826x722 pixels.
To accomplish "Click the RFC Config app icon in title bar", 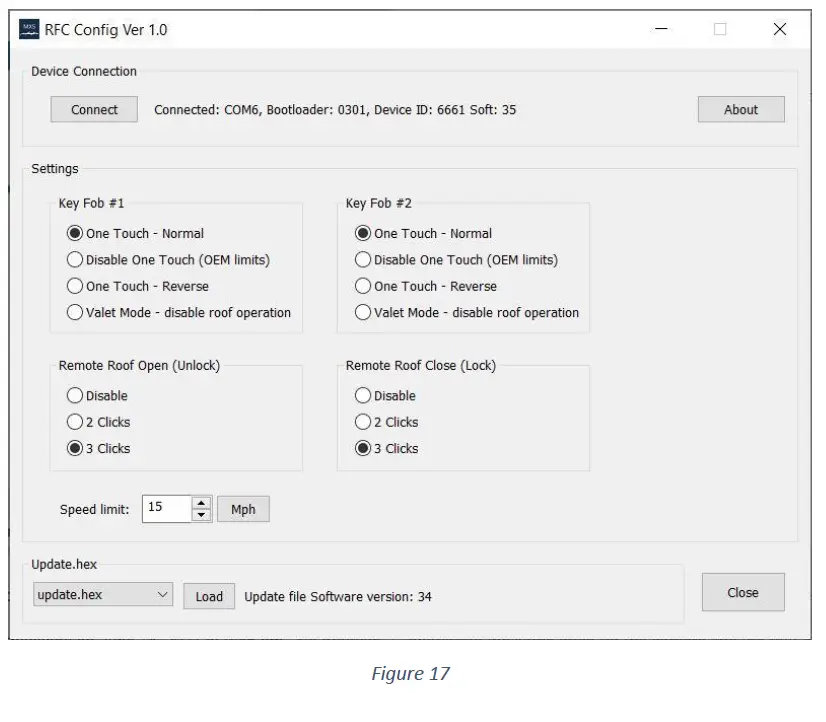I will [x=29, y=29].
